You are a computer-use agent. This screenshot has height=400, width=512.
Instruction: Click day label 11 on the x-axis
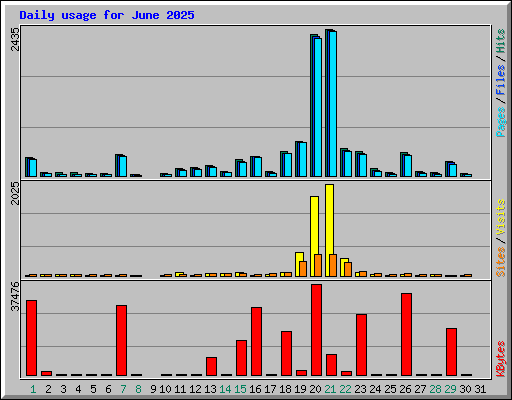pos(180,389)
